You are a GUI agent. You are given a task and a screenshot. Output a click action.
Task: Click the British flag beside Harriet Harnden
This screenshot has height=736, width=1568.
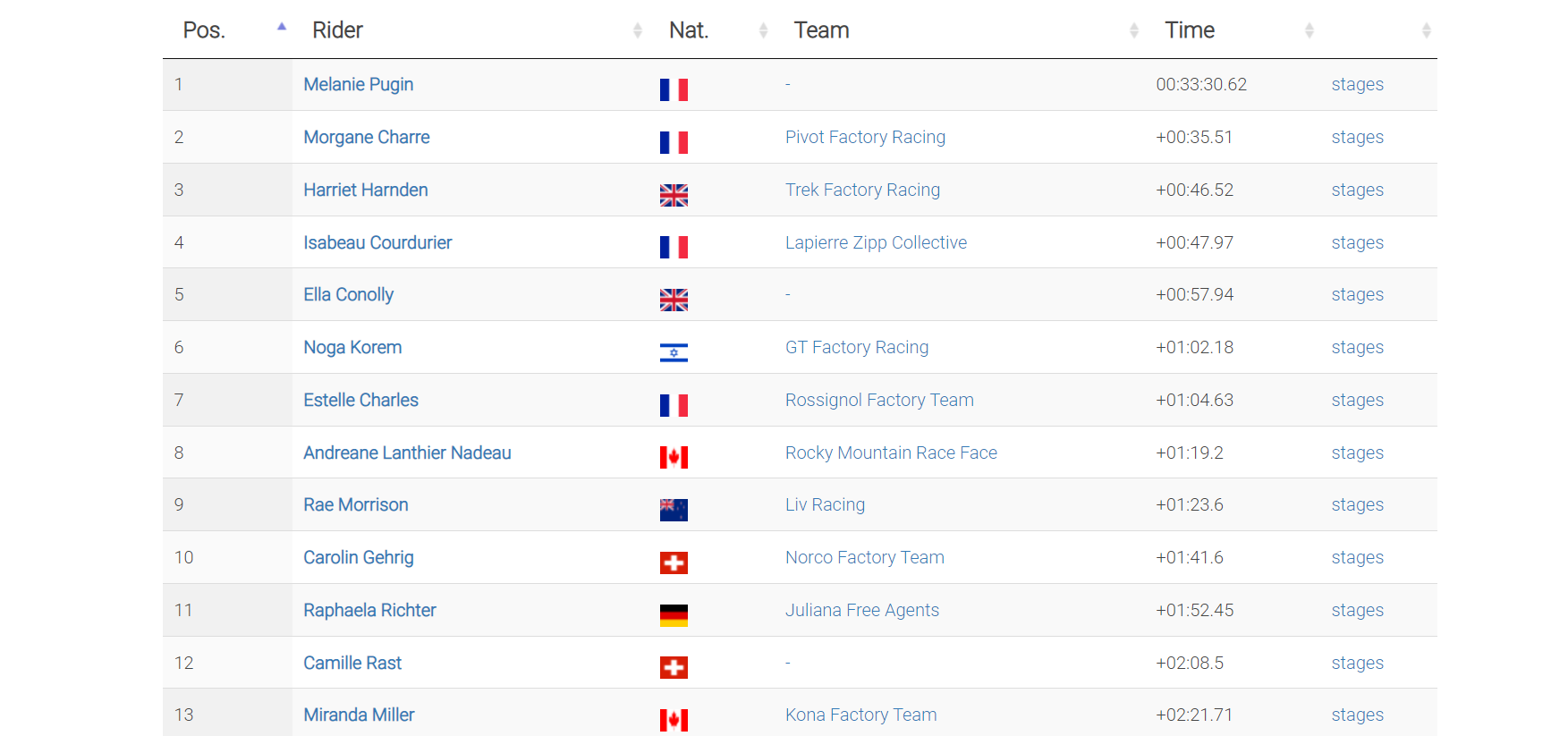(674, 195)
